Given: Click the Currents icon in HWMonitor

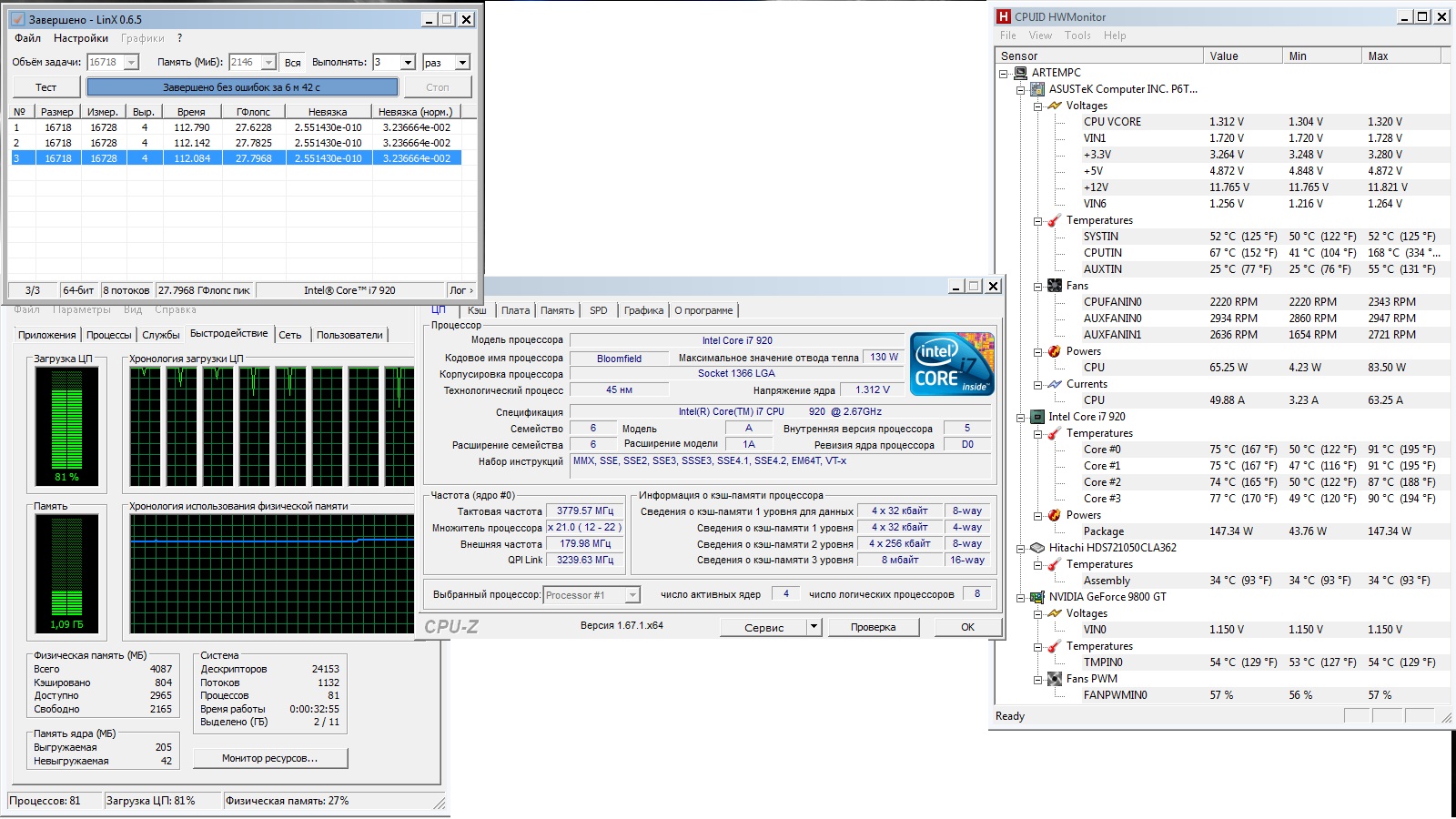Looking at the screenshot, I should [1055, 384].
